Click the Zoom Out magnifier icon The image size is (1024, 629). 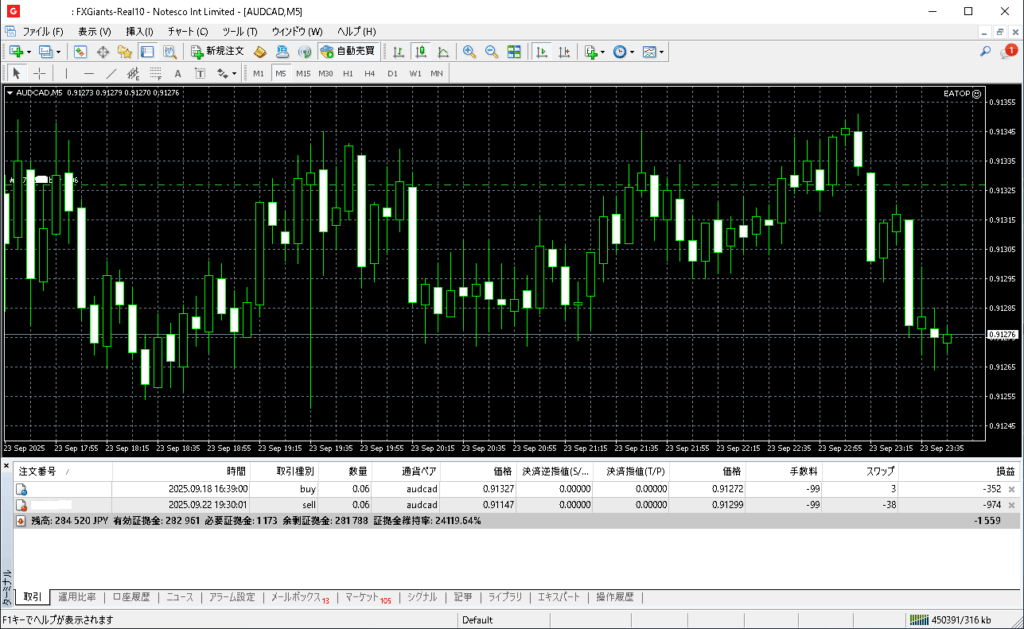click(x=491, y=51)
